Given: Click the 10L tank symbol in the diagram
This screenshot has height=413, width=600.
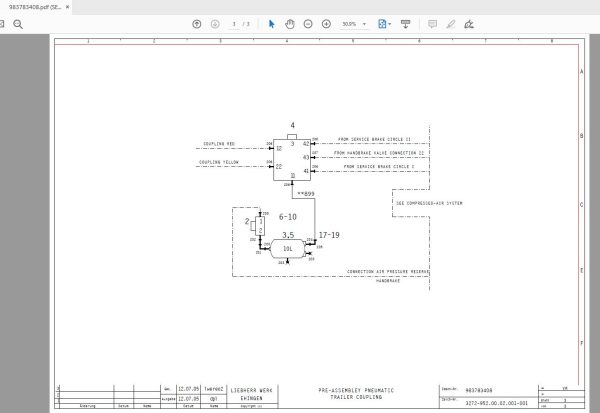Looking at the screenshot, I should [288, 249].
